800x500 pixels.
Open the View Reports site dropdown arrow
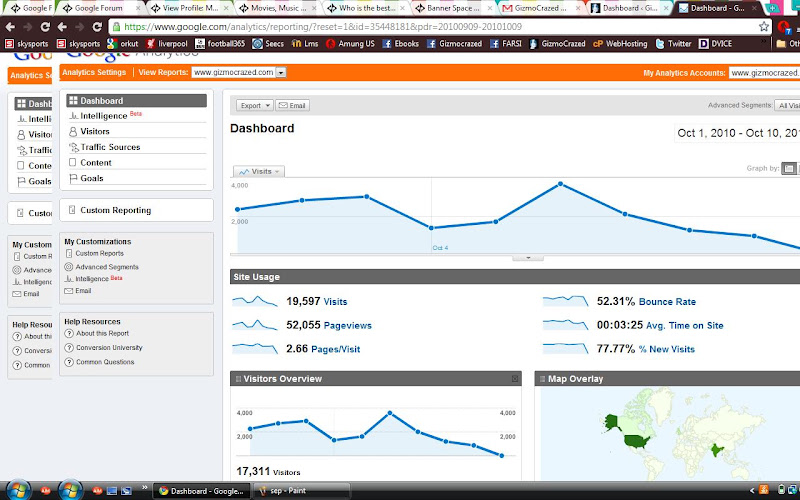[281, 72]
